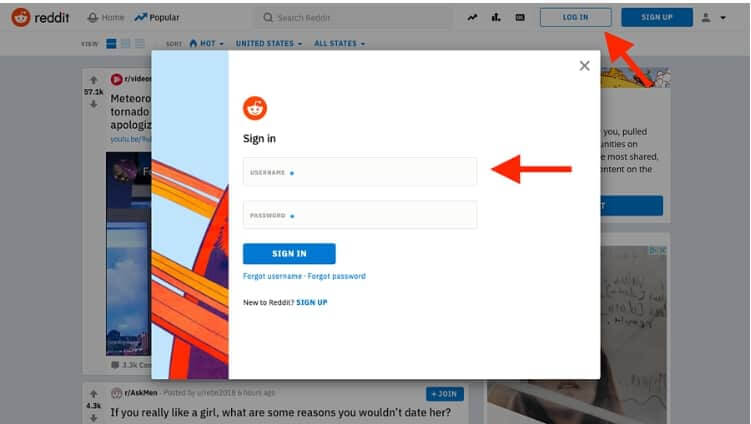751x424 pixels.
Task: Close the sign-in dialog
Action: click(x=584, y=66)
